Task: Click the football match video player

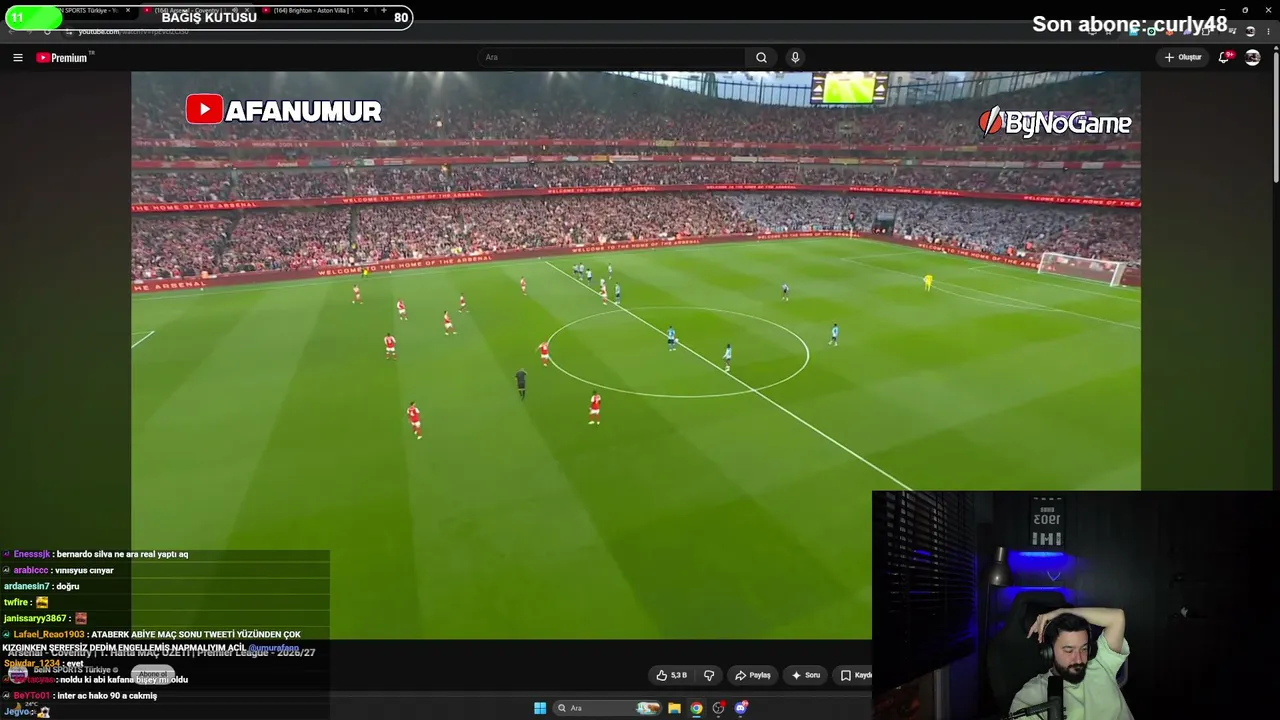Action: (636, 355)
